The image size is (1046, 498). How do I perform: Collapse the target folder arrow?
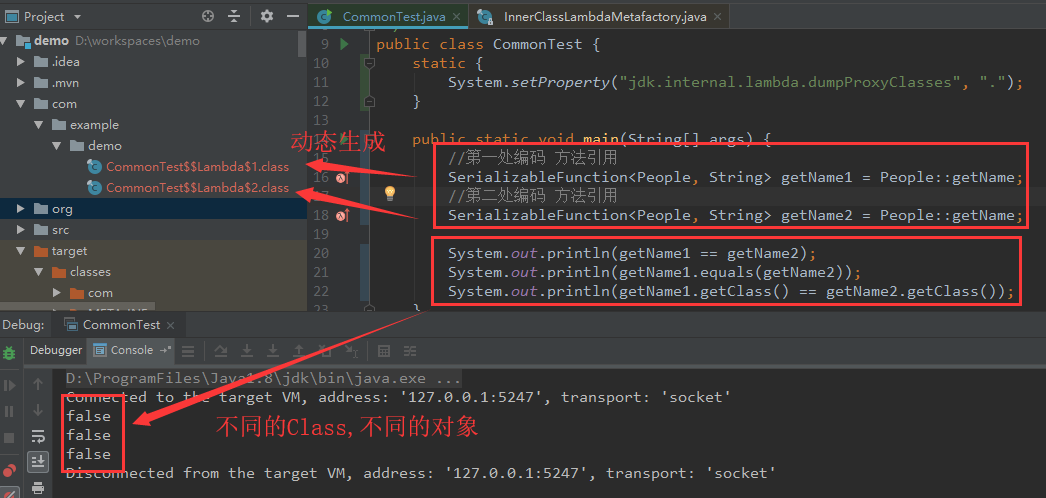coord(21,251)
